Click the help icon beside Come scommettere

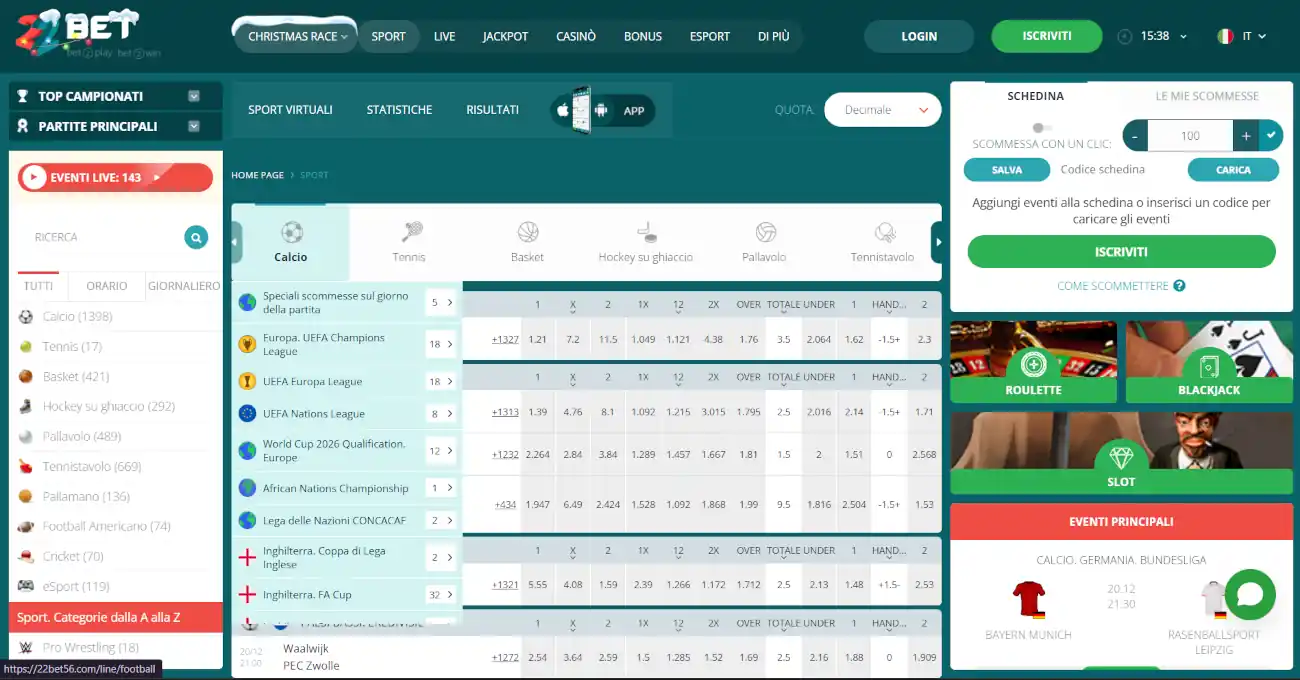point(1180,286)
